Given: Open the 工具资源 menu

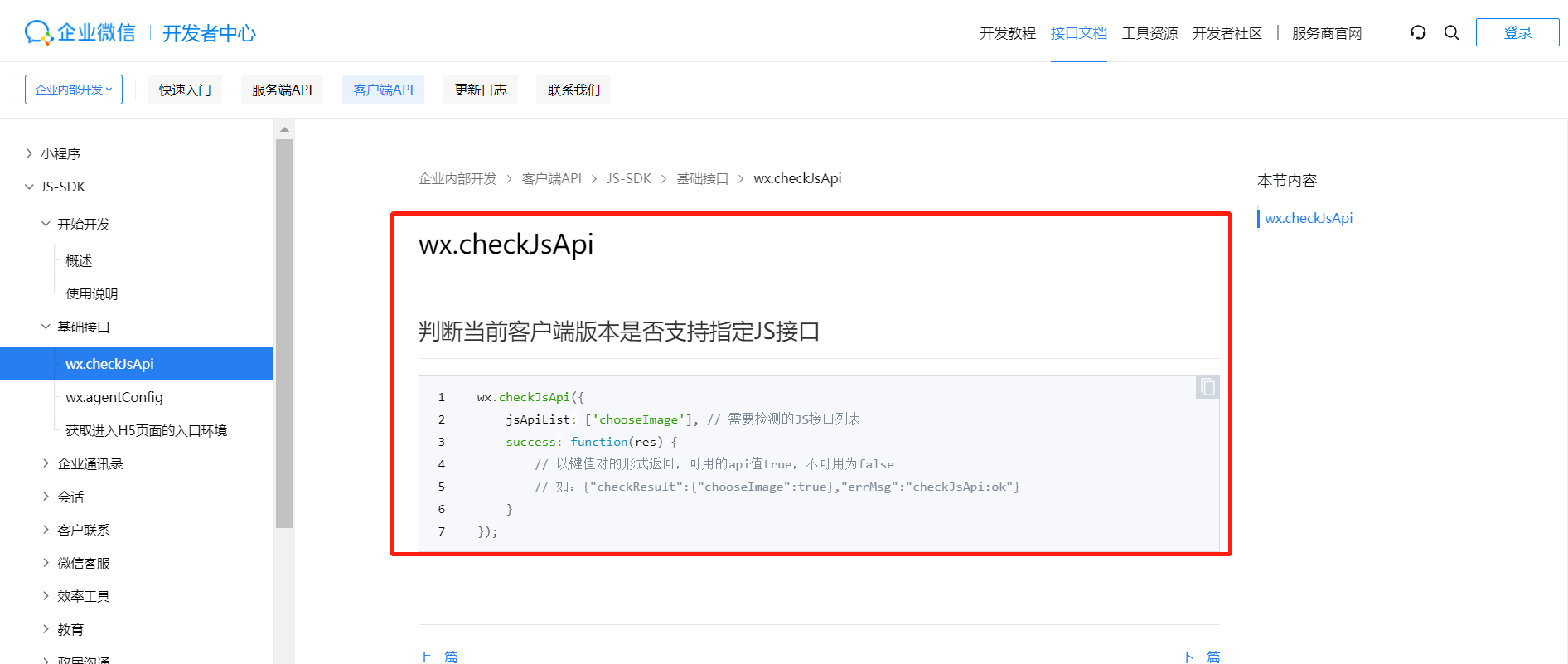Looking at the screenshot, I should 1149,33.
